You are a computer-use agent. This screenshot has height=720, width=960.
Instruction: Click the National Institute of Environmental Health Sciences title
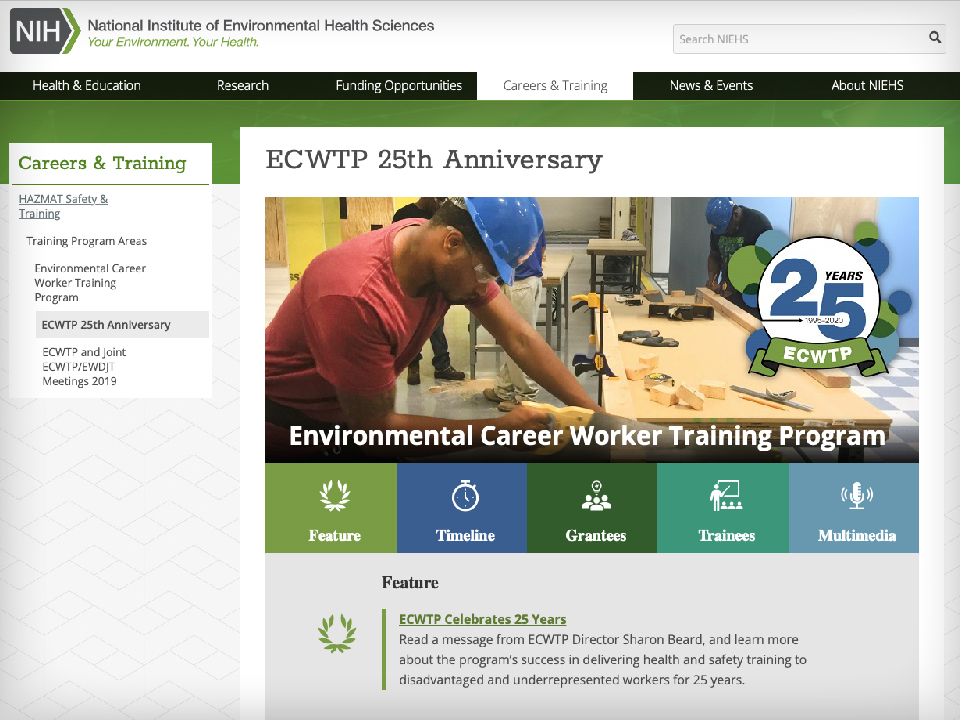(x=261, y=25)
